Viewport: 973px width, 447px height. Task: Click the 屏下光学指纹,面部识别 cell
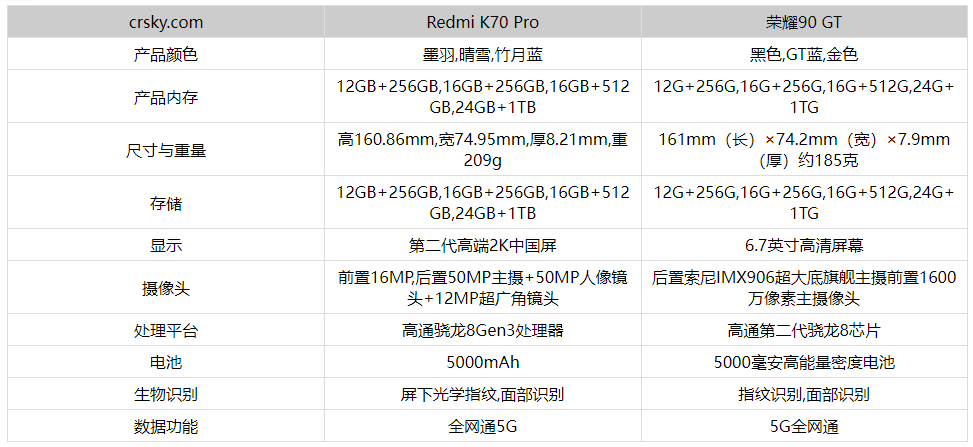(482, 395)
